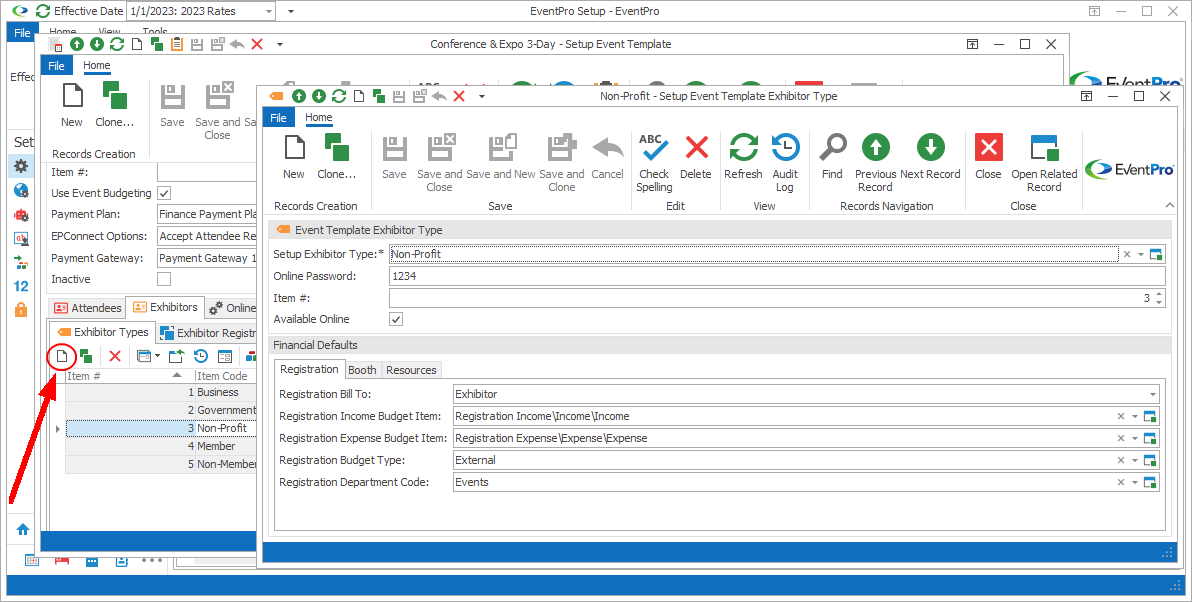Image resolution: width=1192 pixels, height=602 pixels.
Task: Click the Find magnifier button
Action: pyautogui.click(x=832, y=157)
